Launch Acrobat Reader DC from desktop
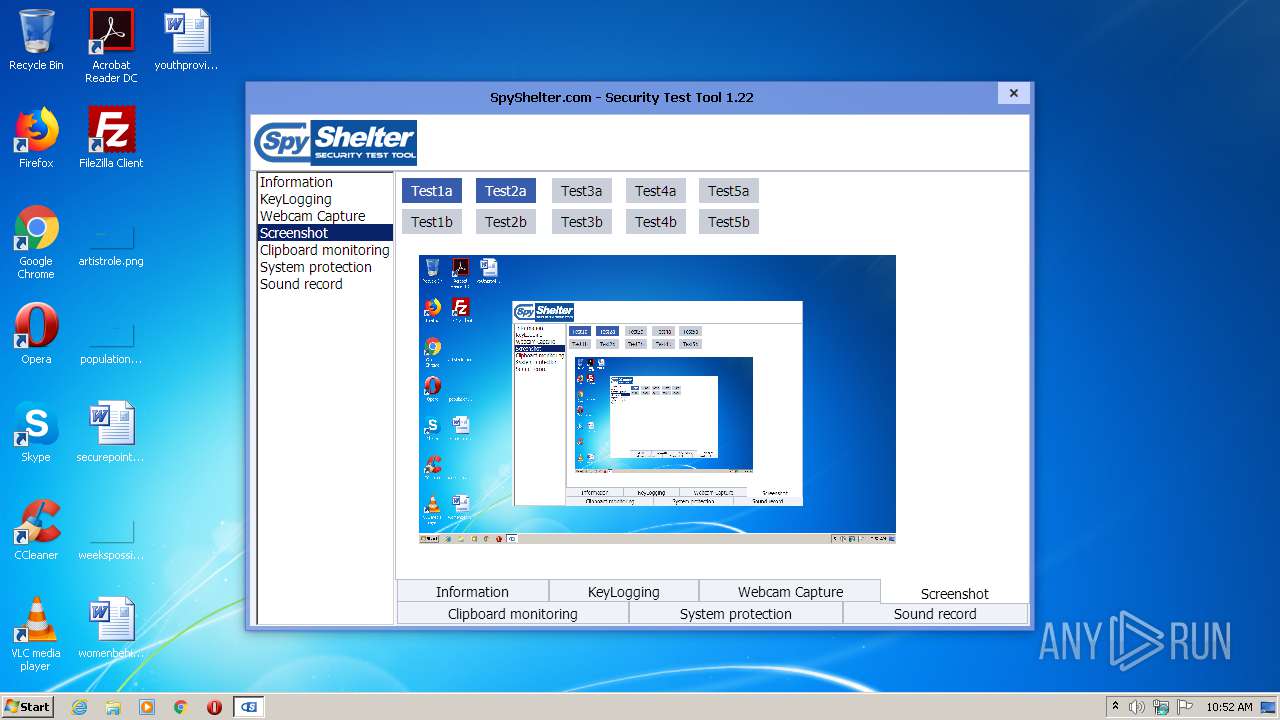 coord(111,45)
